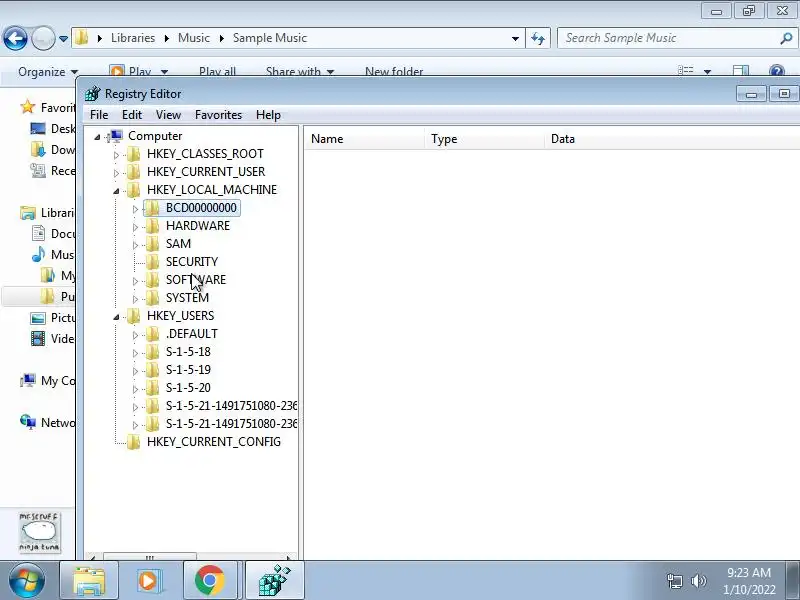Click the Data column header
Image resolution: width=800 pixels, height=600 pixels.
click(x=672, y=139)
